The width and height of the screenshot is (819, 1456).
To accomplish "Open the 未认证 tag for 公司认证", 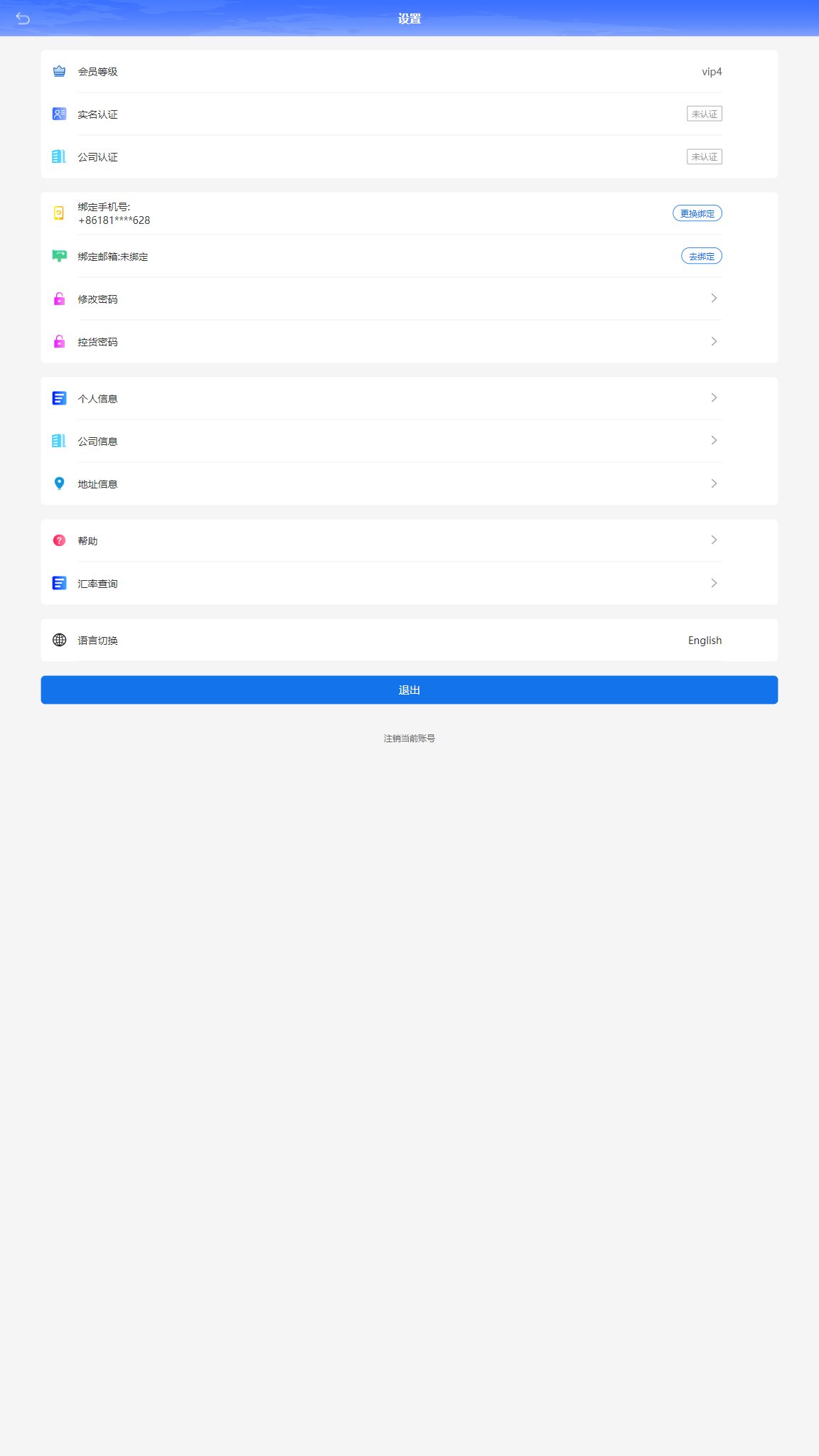I will (705, 156).
